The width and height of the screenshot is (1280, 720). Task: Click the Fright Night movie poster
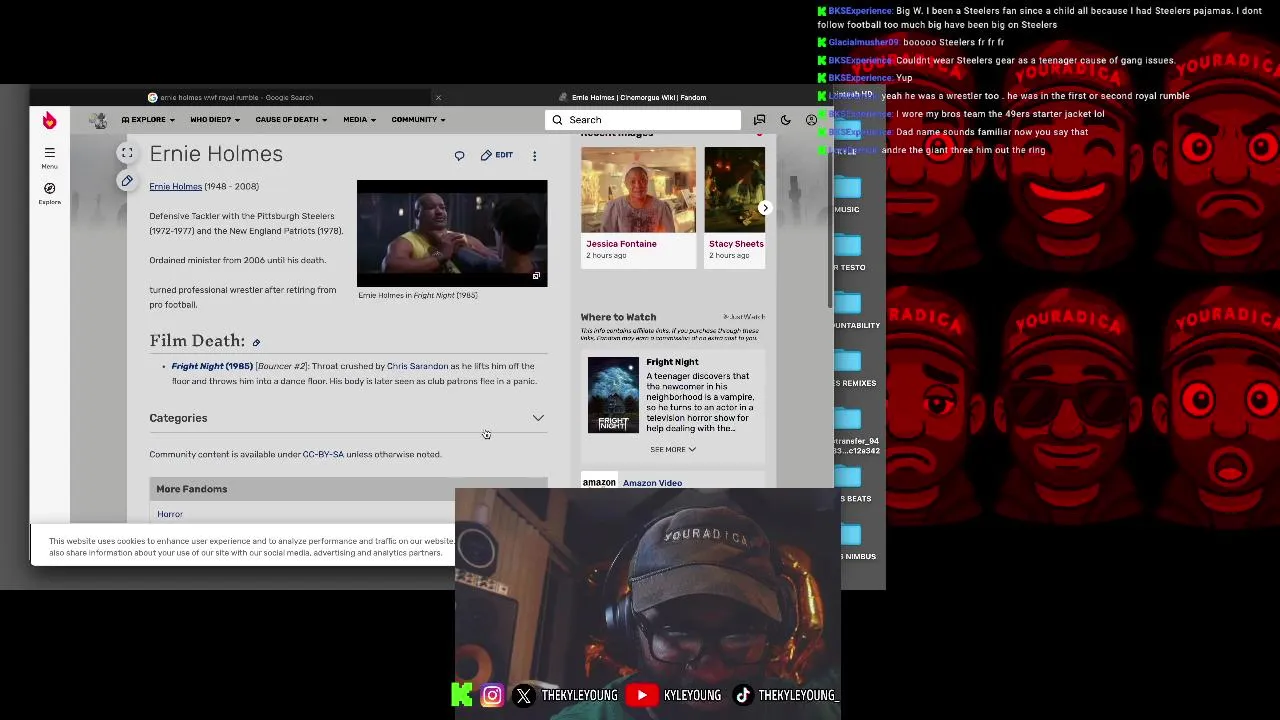click(613, 395)
